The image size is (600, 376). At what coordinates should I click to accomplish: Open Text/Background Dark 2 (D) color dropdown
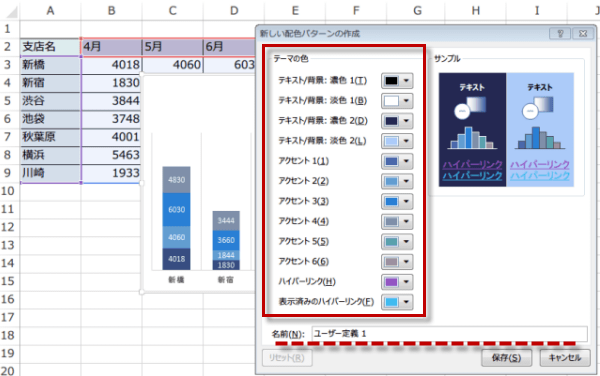(397, 121)
